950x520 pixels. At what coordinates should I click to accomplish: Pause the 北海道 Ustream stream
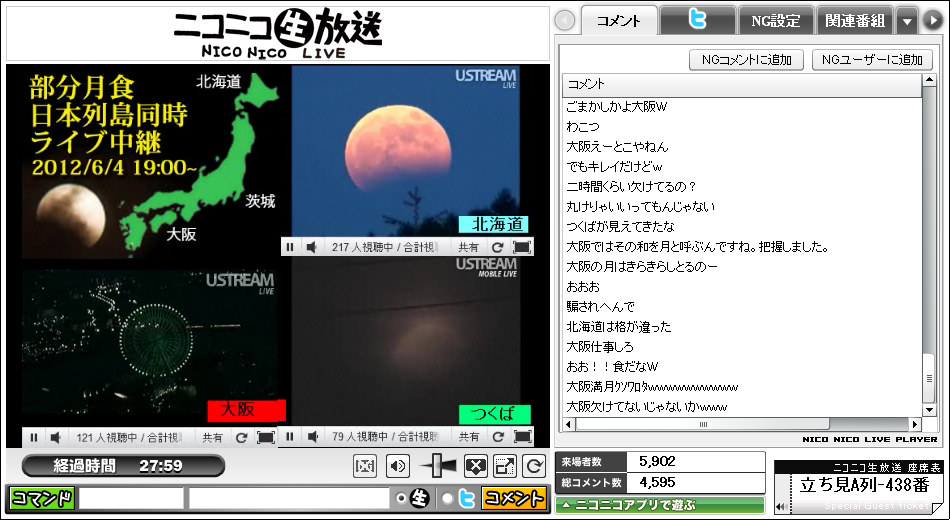point(290,247)
